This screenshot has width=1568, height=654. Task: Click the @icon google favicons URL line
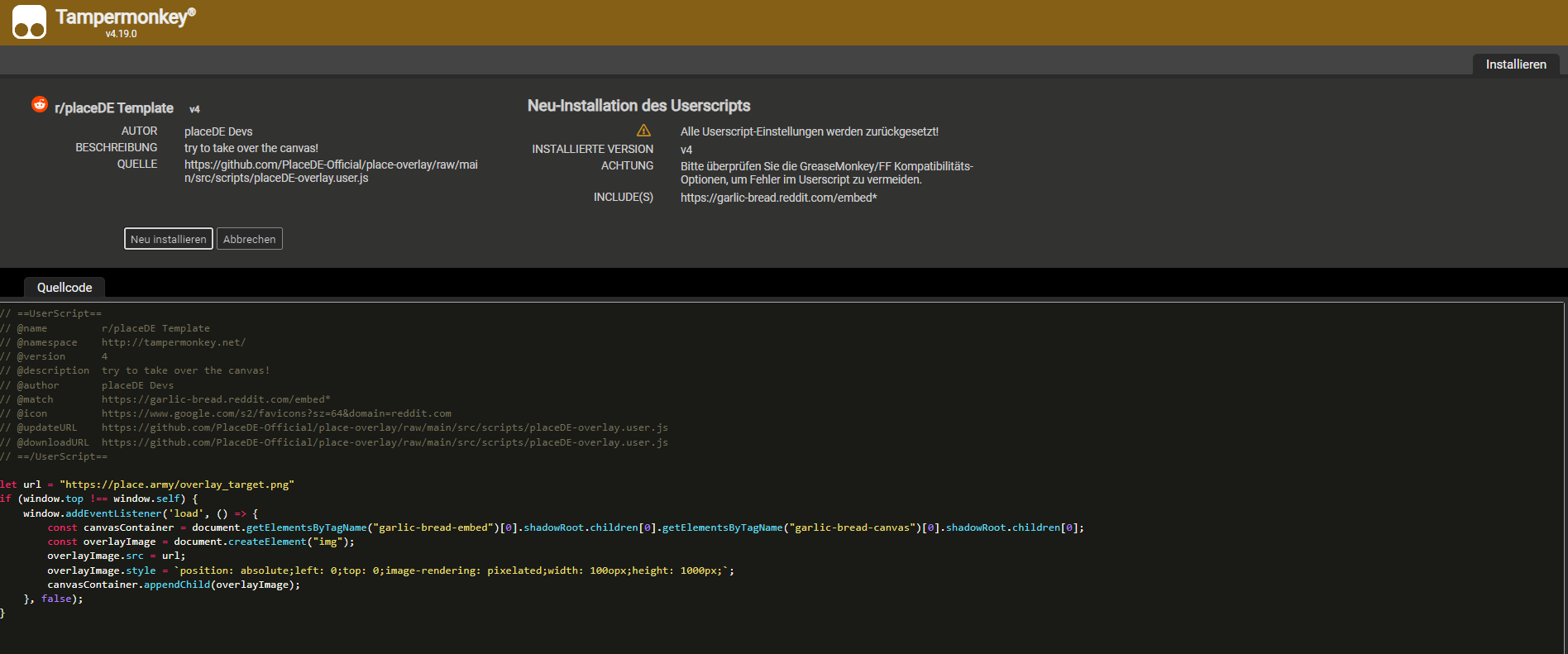[x=226, y=413]
